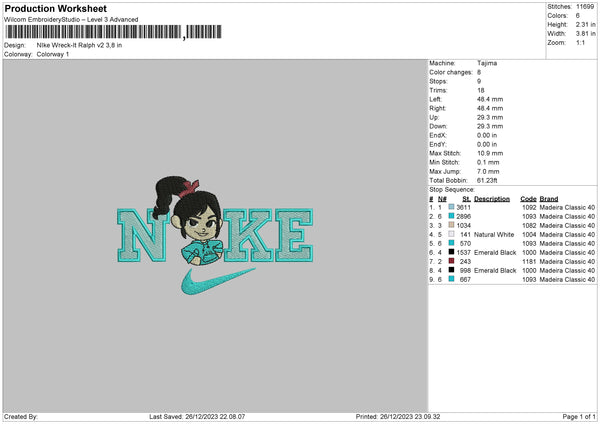
Task: Select the design name 'Nike Wreck-It Ralph v2 3,8 in'
Action: point(79,45)
